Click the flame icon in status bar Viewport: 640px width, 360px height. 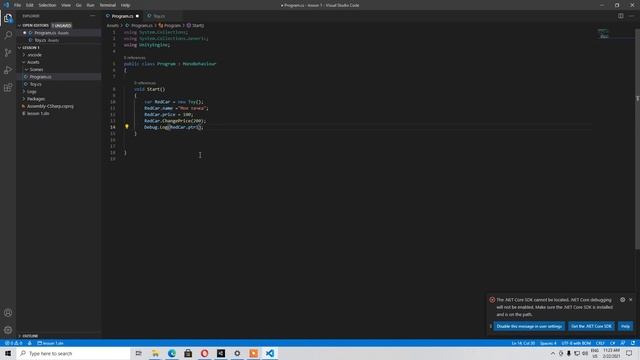click(x=29, y=343)
